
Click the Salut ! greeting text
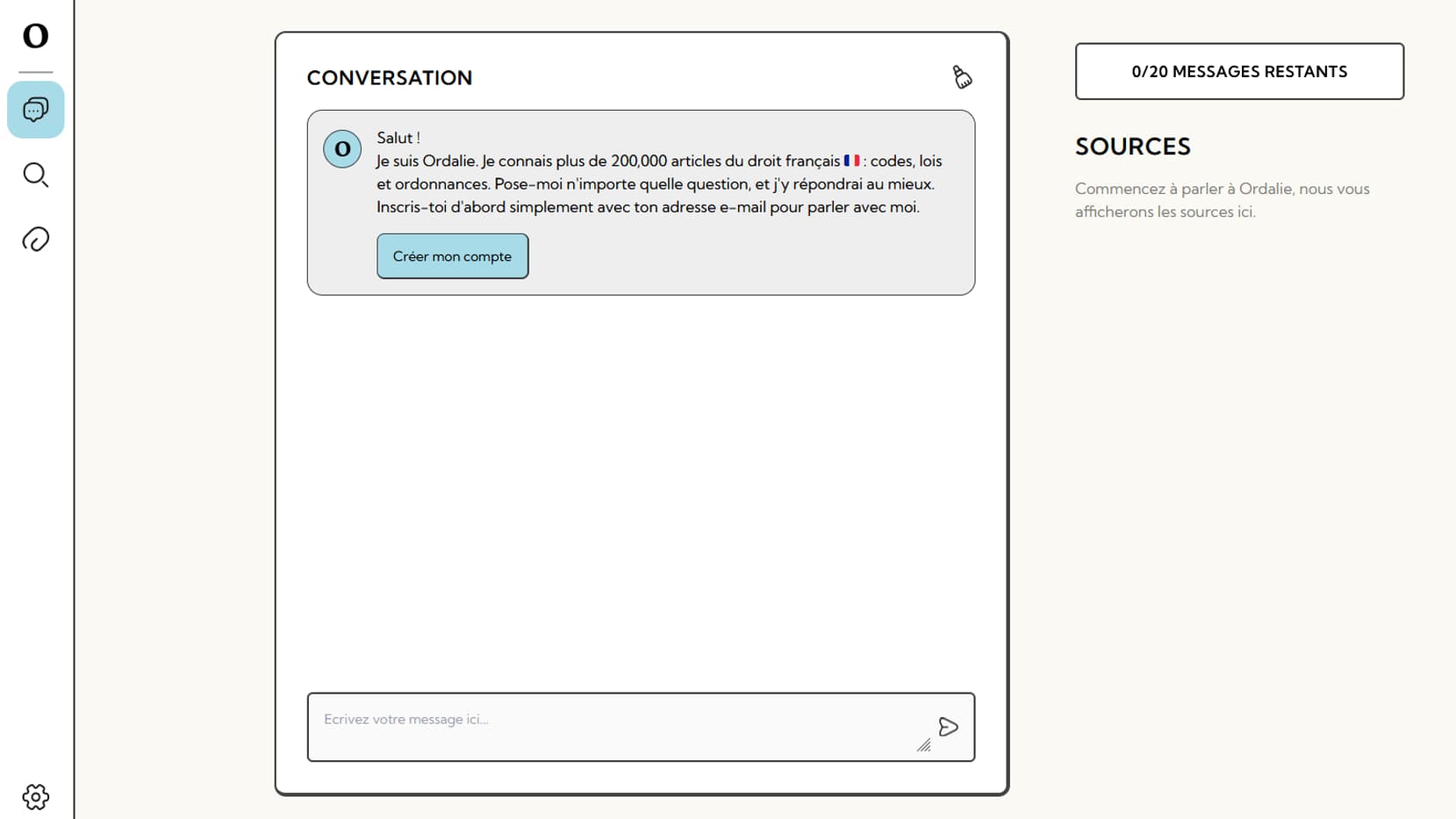pyautogui.click(x=398, y=138)
